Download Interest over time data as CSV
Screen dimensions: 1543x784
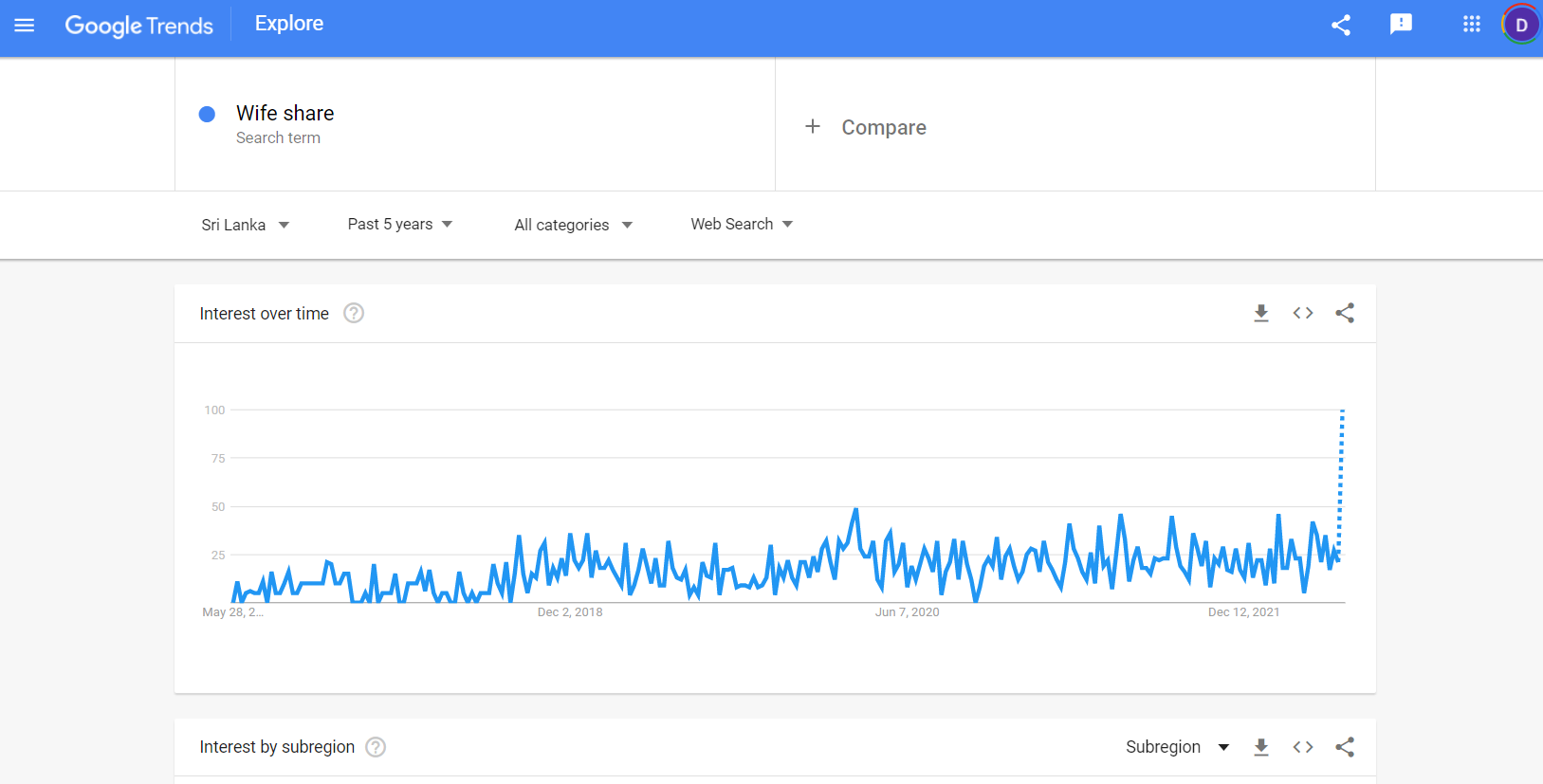[x=1261, y=313]
